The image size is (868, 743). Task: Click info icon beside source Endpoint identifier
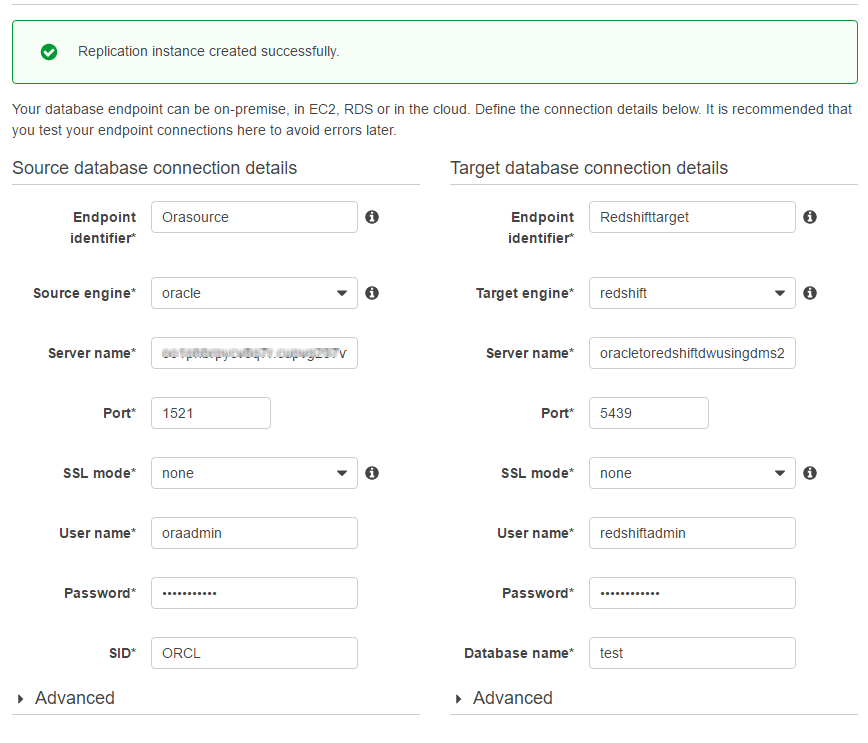(372, 217)
